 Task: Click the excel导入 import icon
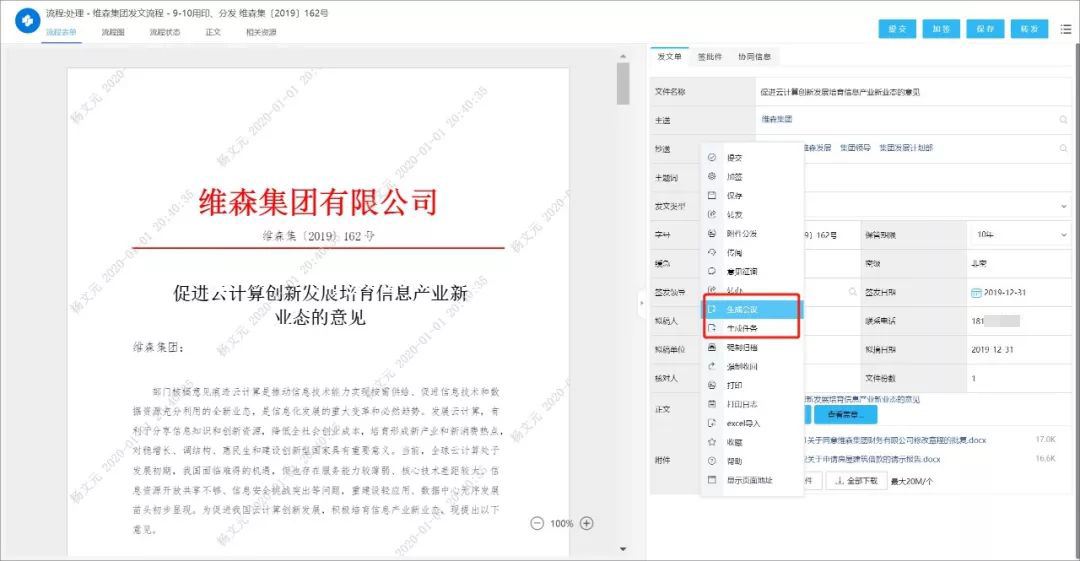tap(712, 423)
